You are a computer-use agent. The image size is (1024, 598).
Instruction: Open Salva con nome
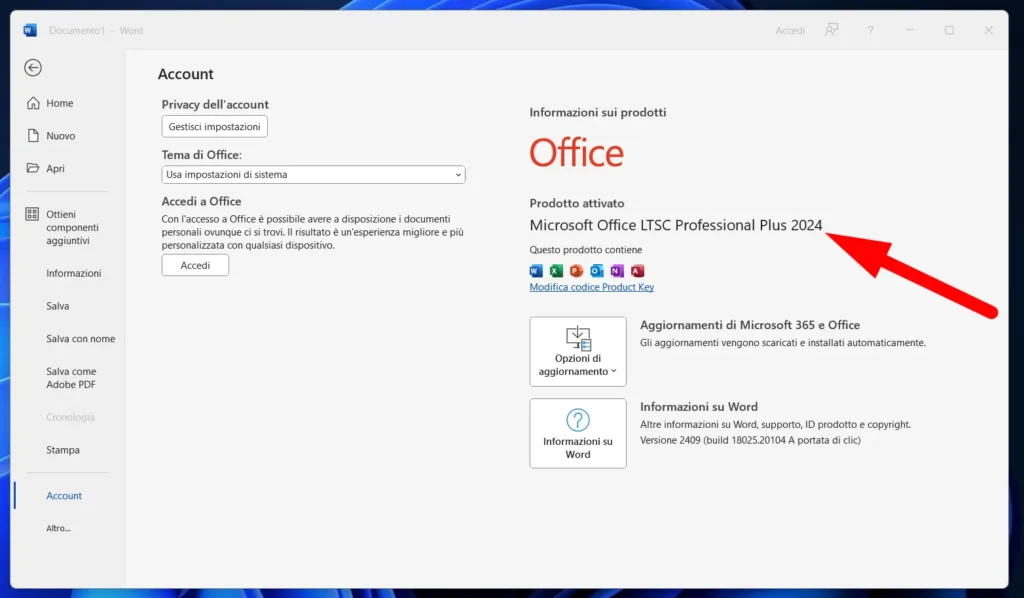coord(80,338)
